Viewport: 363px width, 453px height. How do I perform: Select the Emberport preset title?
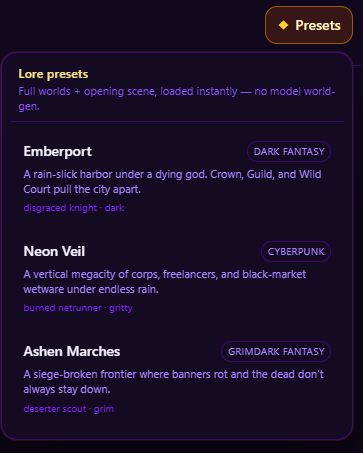click(58, 152)
